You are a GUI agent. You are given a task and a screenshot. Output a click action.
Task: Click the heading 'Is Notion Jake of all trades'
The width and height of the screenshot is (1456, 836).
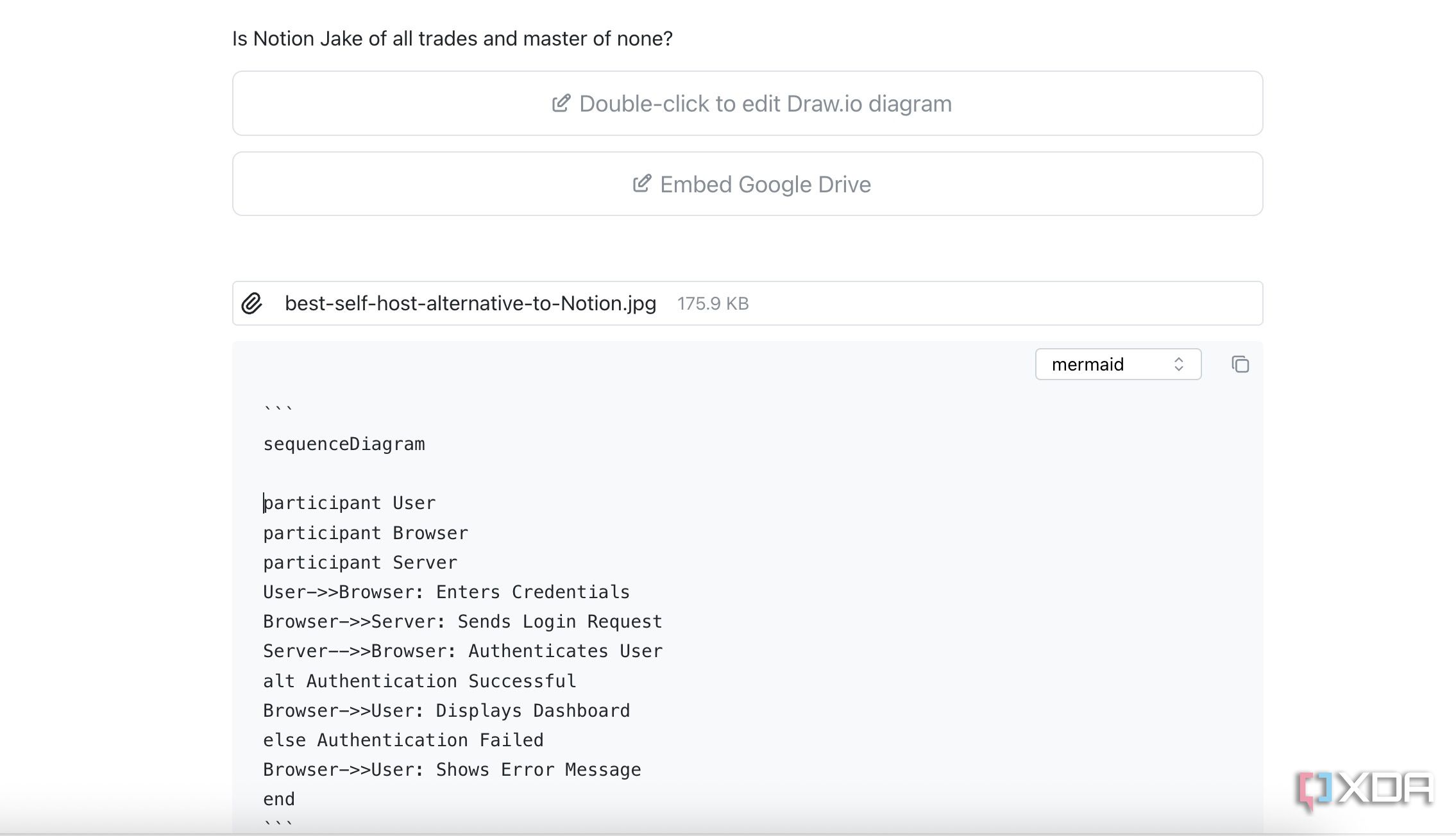tap(452, 38)
